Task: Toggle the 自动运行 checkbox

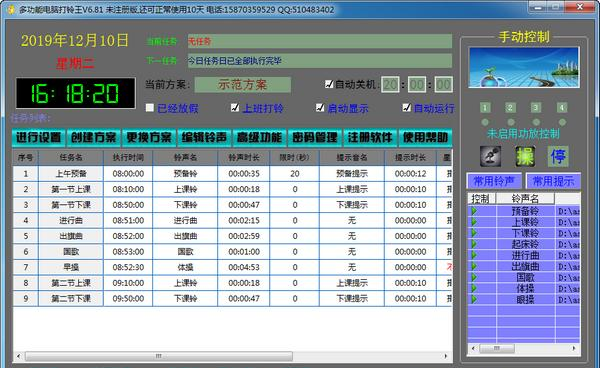Action: click(407, 108)
